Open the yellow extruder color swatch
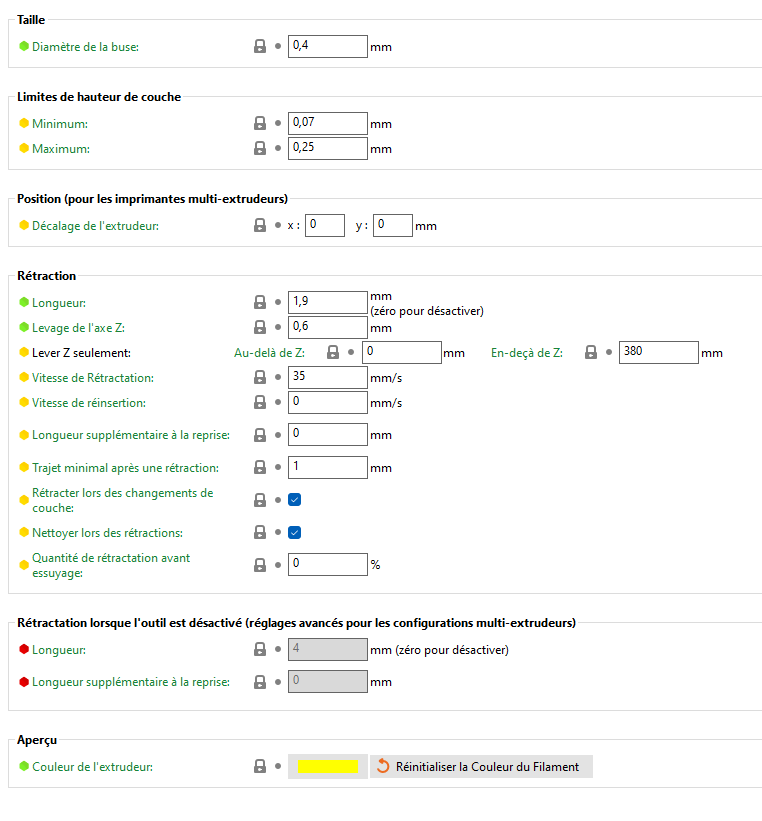This screenshot has width=762, height=821. coord(328,767)
